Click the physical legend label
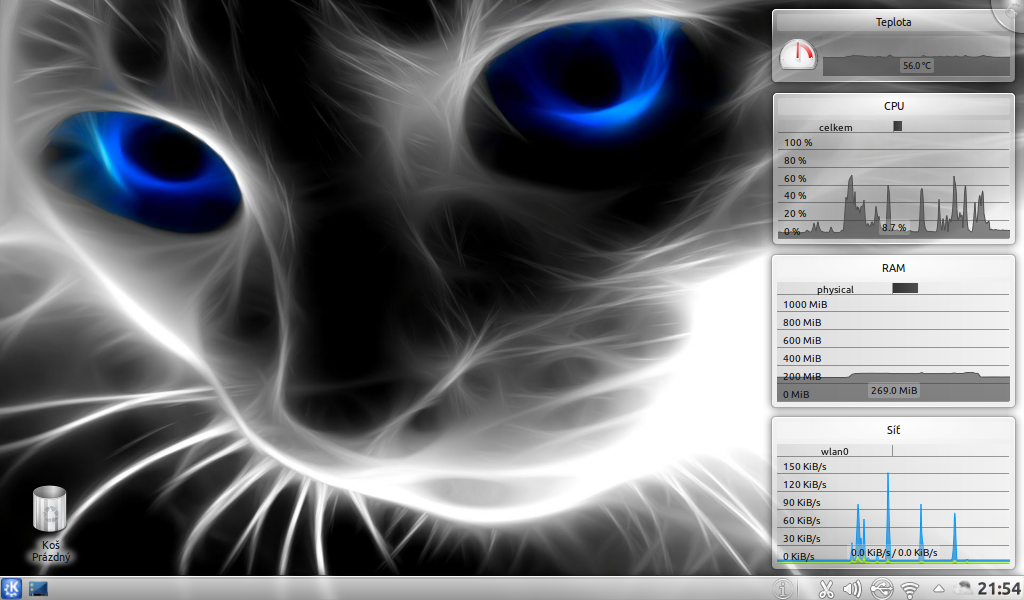Screen dimensions: 1024x600 click(x=835, y=289)
